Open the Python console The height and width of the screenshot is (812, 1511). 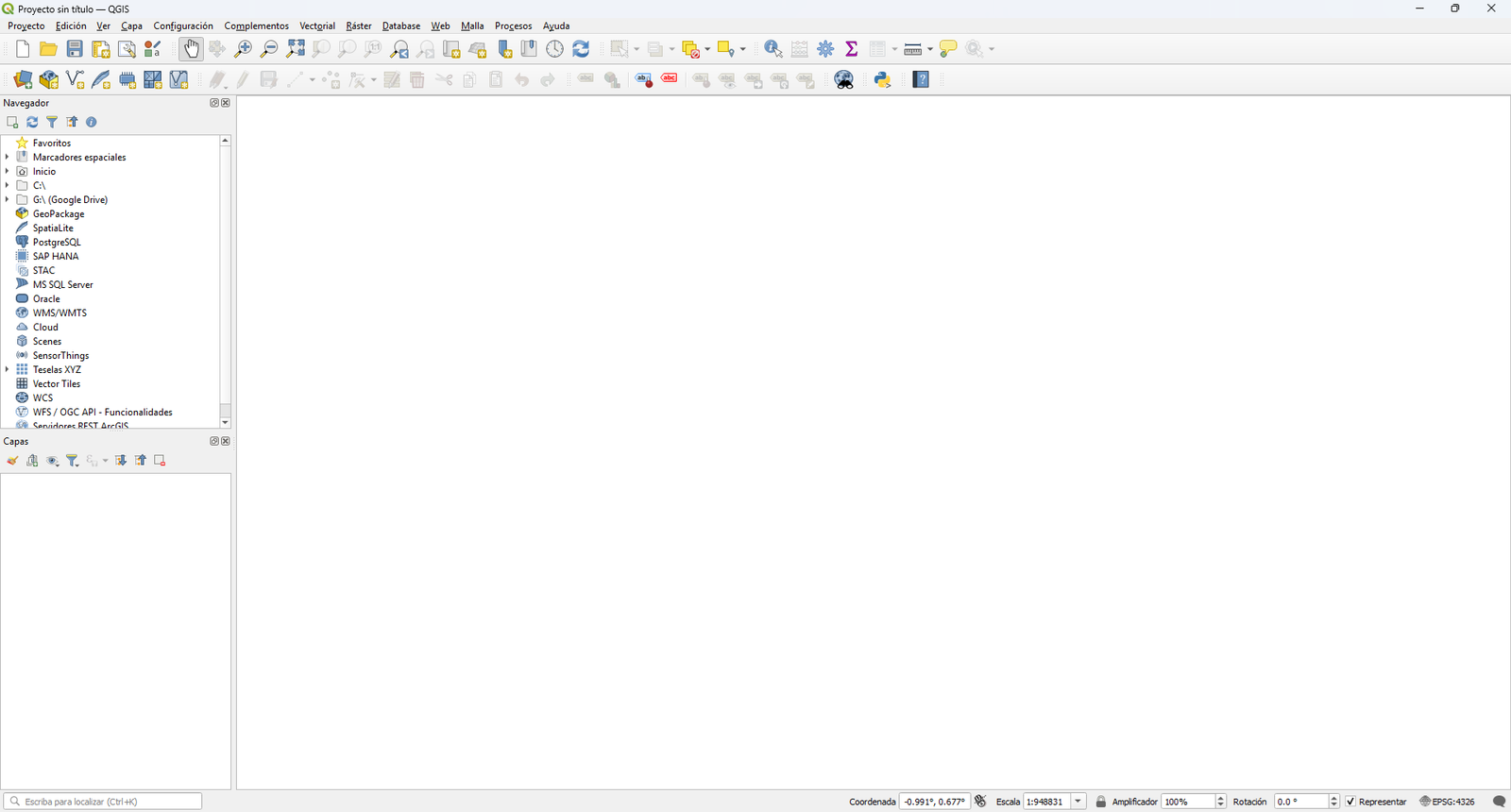click(883, 80)
